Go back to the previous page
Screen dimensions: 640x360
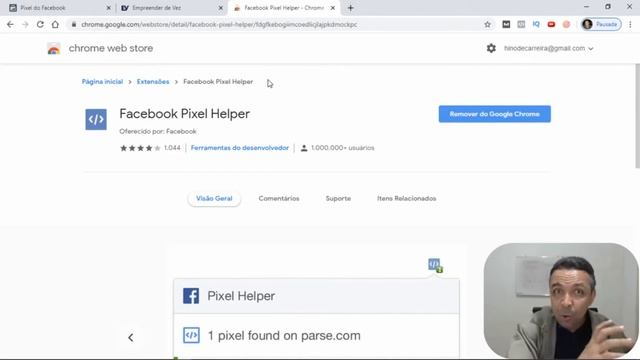[x=10, y=24]
